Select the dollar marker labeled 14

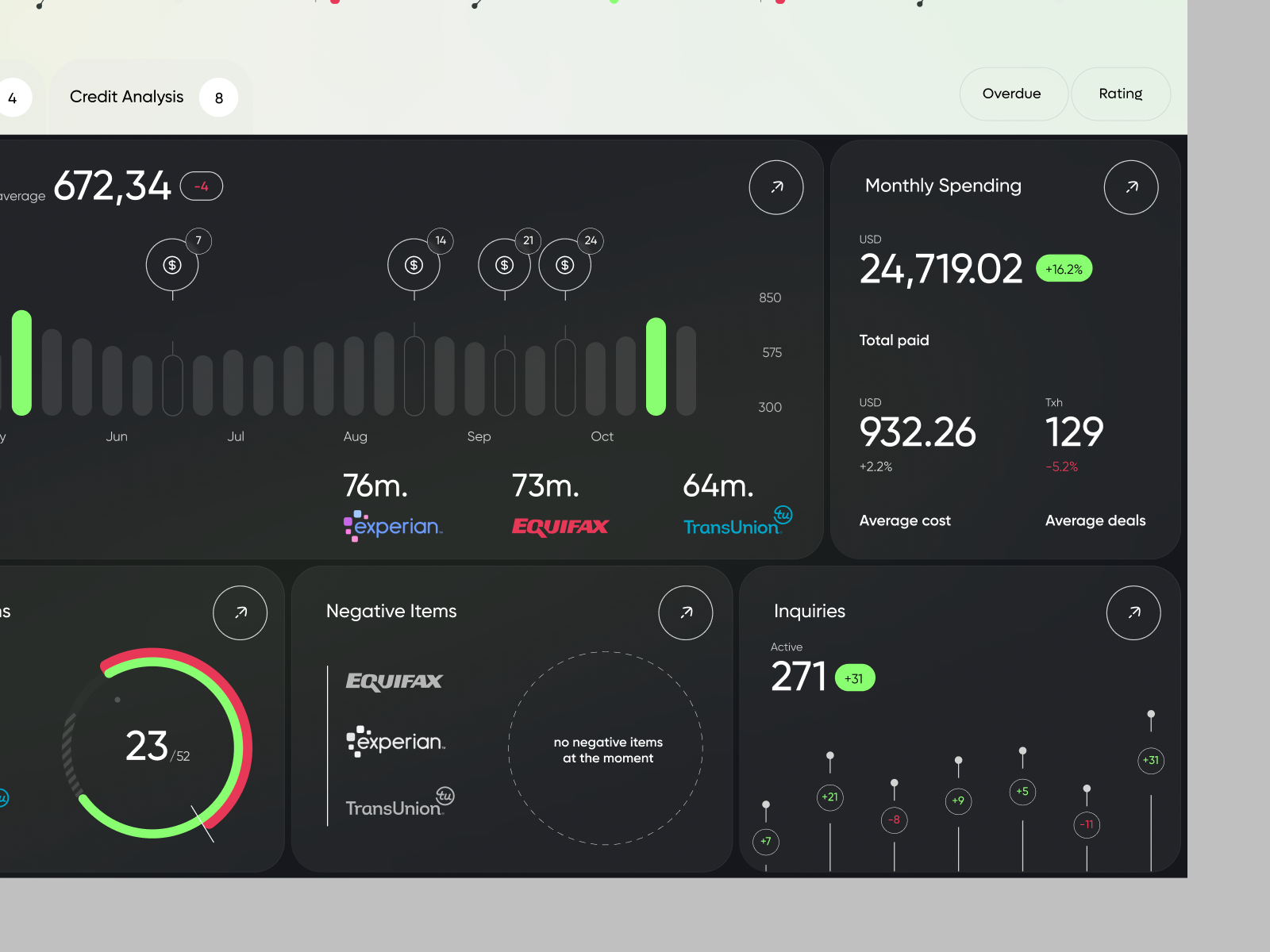(413, 265)
